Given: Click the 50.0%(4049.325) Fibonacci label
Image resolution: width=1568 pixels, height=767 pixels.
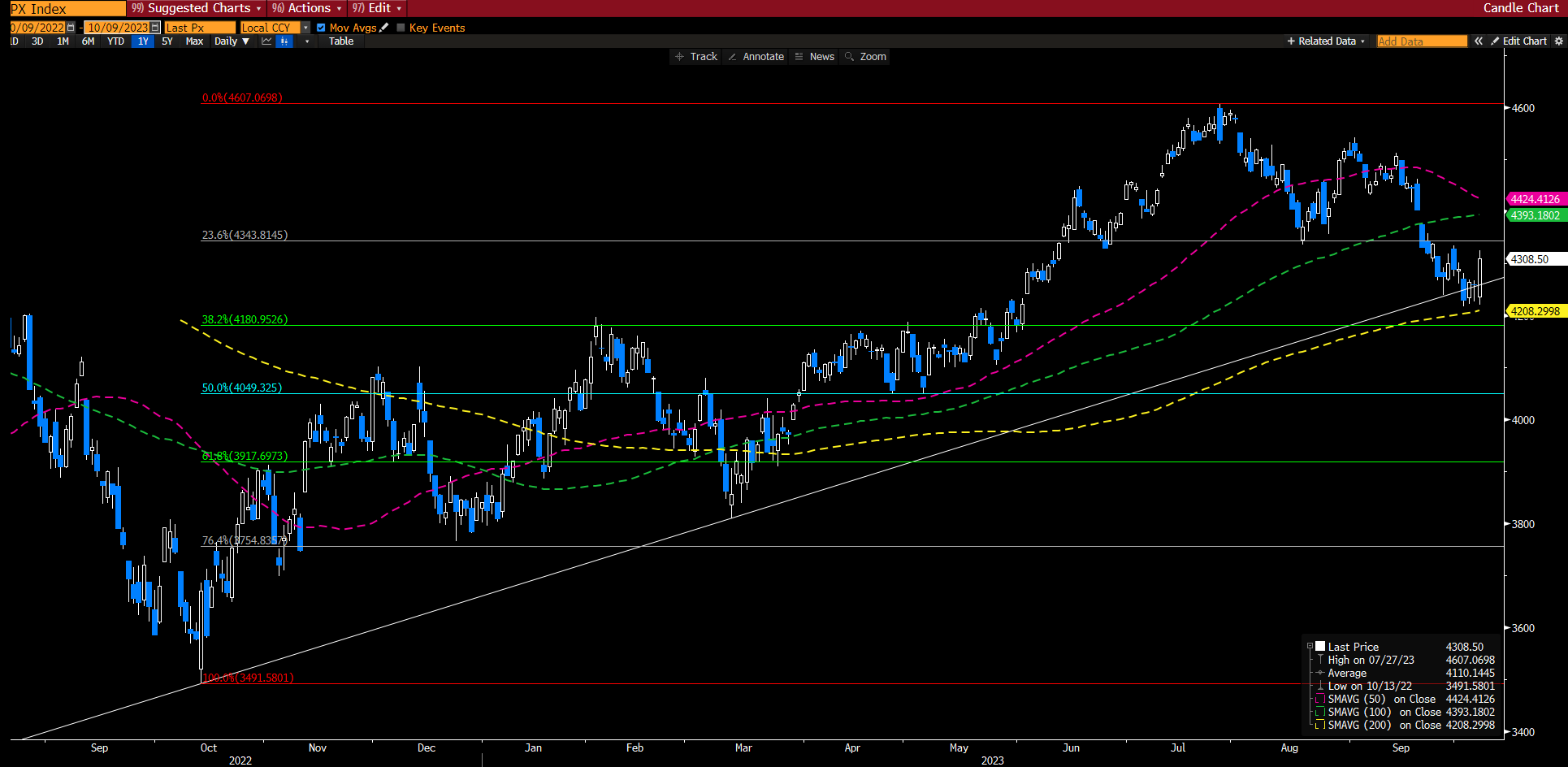Looking at the screenshot, I should [242, 388].
